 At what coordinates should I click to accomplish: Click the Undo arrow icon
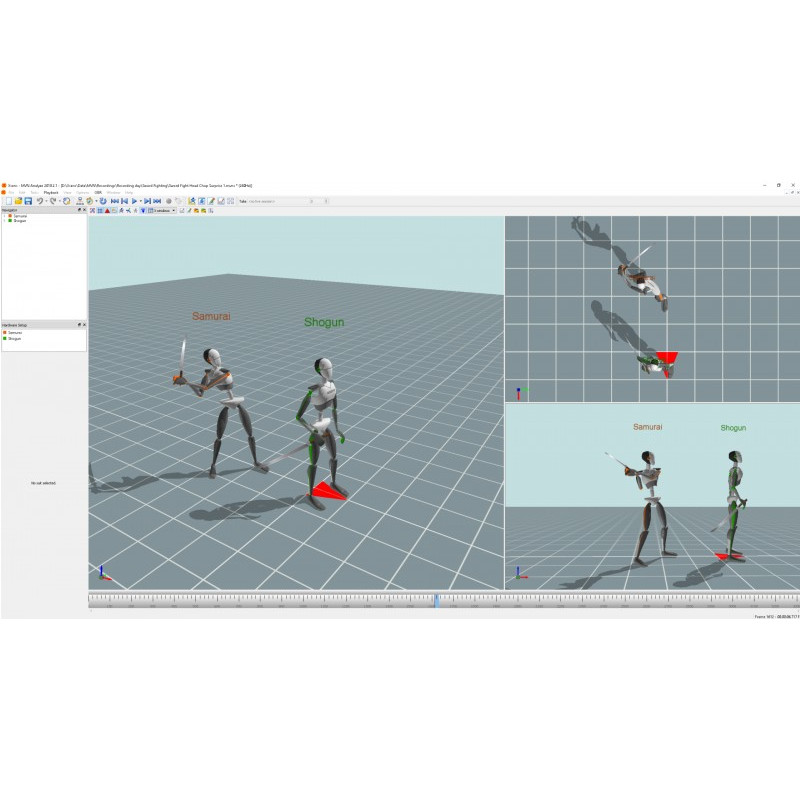(39, 201)
